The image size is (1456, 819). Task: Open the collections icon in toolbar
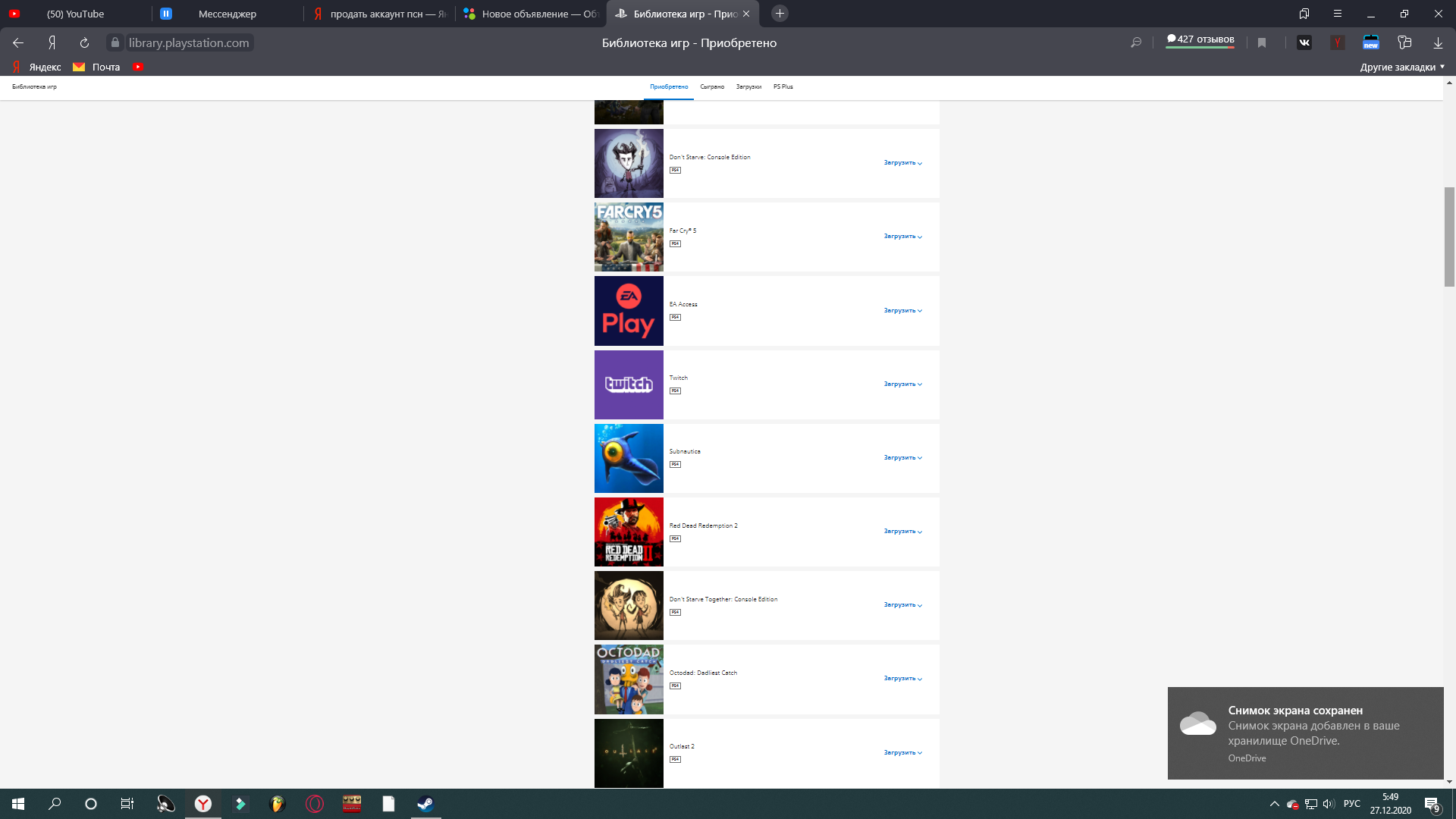pyautogui.click(x=1404, y=43)
